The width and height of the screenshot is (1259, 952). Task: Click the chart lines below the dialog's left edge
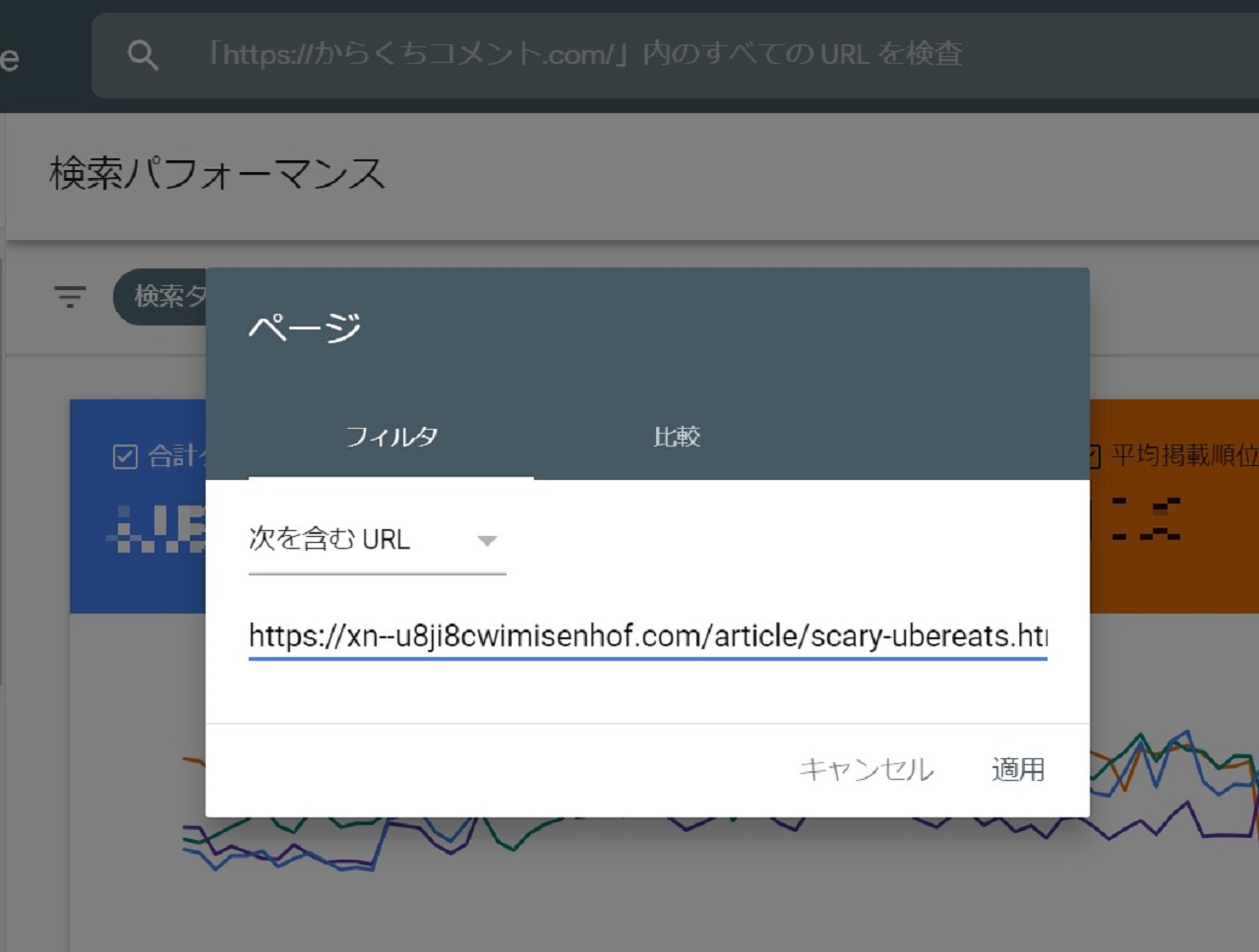tap(226, 846)
